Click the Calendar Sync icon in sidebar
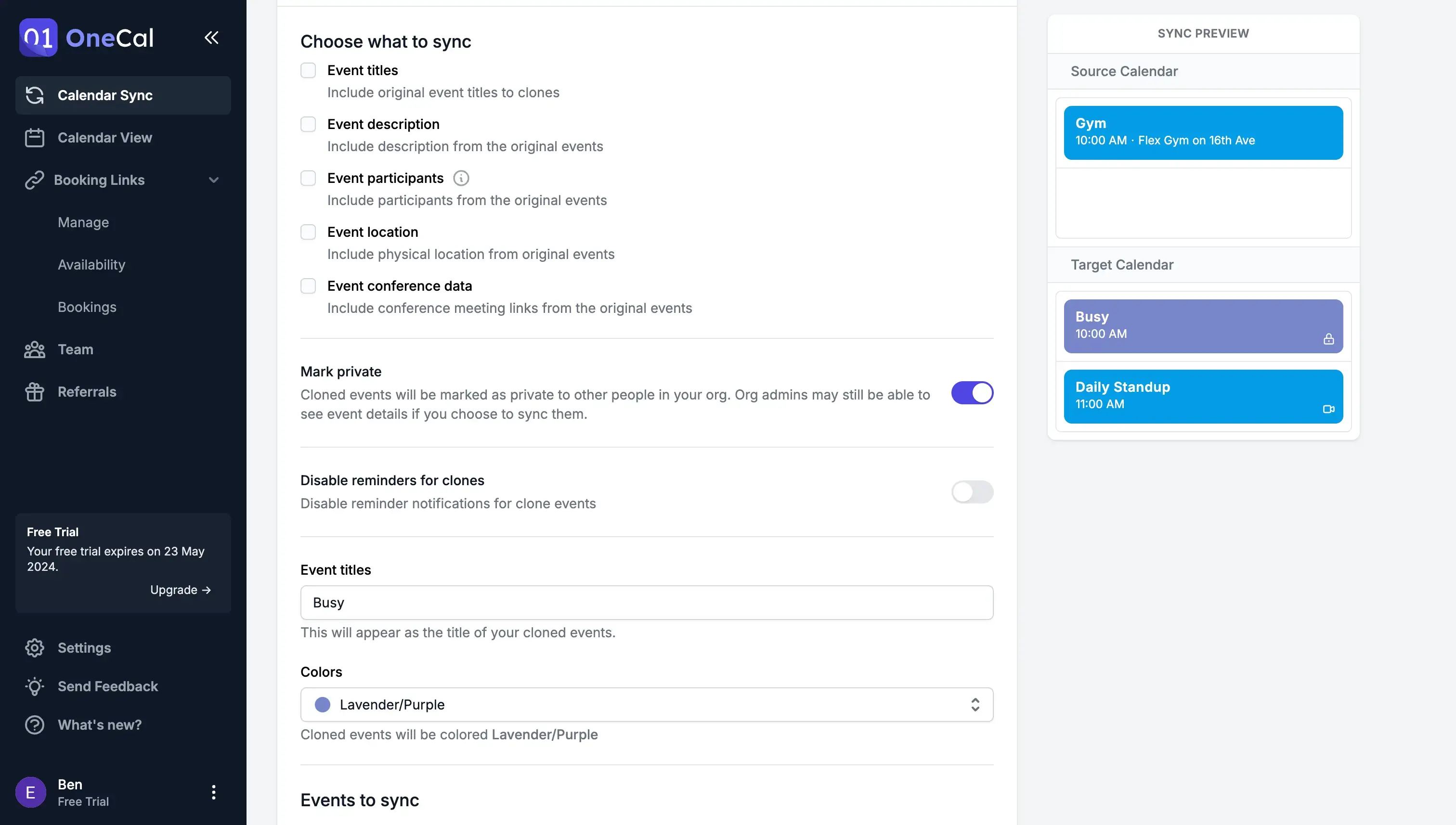This screenshot has width=1456, height=825. (34, 94)
